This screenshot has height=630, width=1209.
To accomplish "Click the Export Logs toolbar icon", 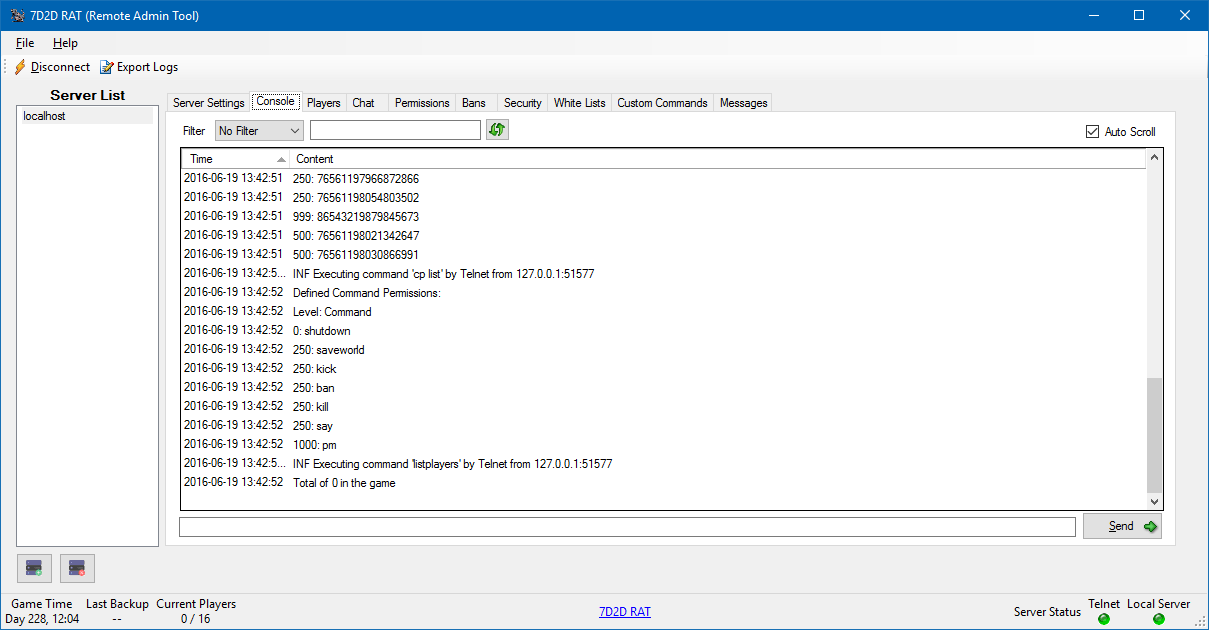I will pos(107,67).
